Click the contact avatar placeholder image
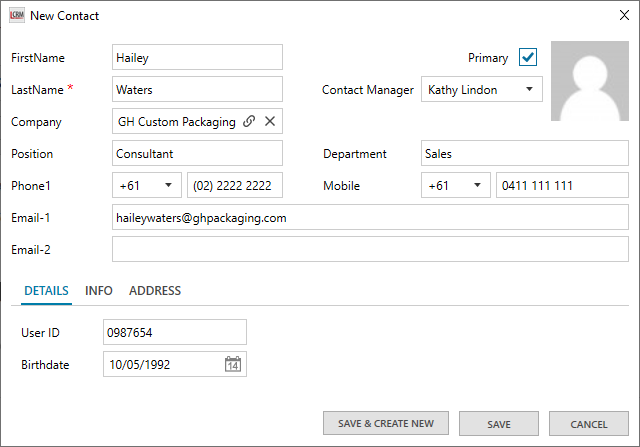Image resolution: width=640 pixels, height=447 pixels. (x=590, y=81)
